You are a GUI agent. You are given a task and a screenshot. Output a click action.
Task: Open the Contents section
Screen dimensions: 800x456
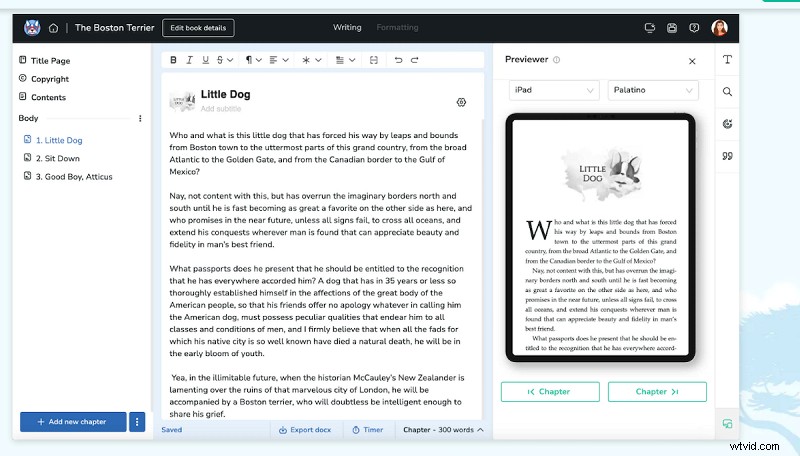[42, 97]
